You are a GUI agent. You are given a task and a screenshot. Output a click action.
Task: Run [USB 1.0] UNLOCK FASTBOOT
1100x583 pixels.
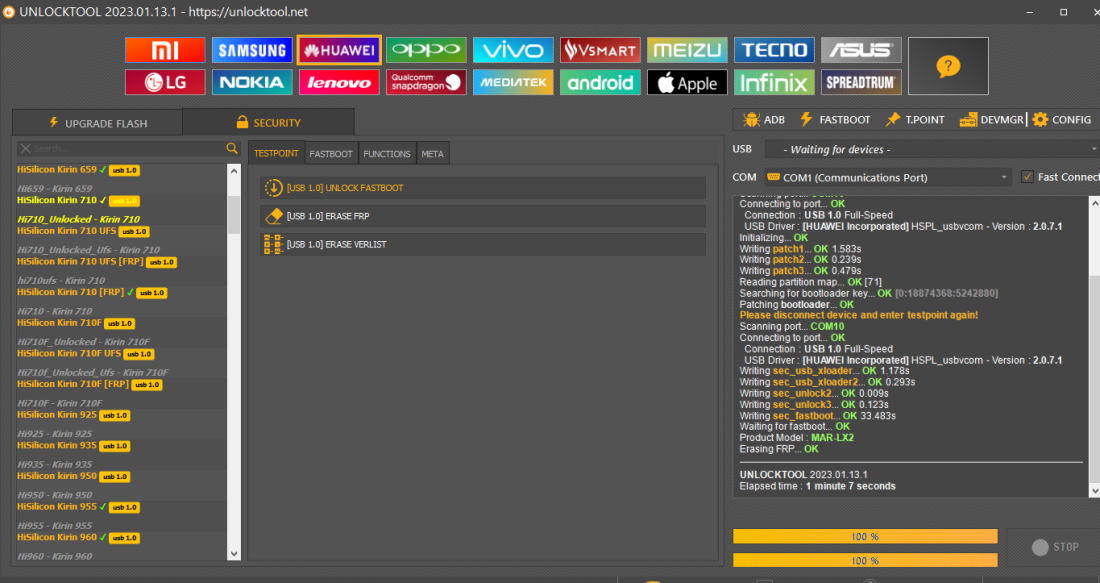coord(483,188)
